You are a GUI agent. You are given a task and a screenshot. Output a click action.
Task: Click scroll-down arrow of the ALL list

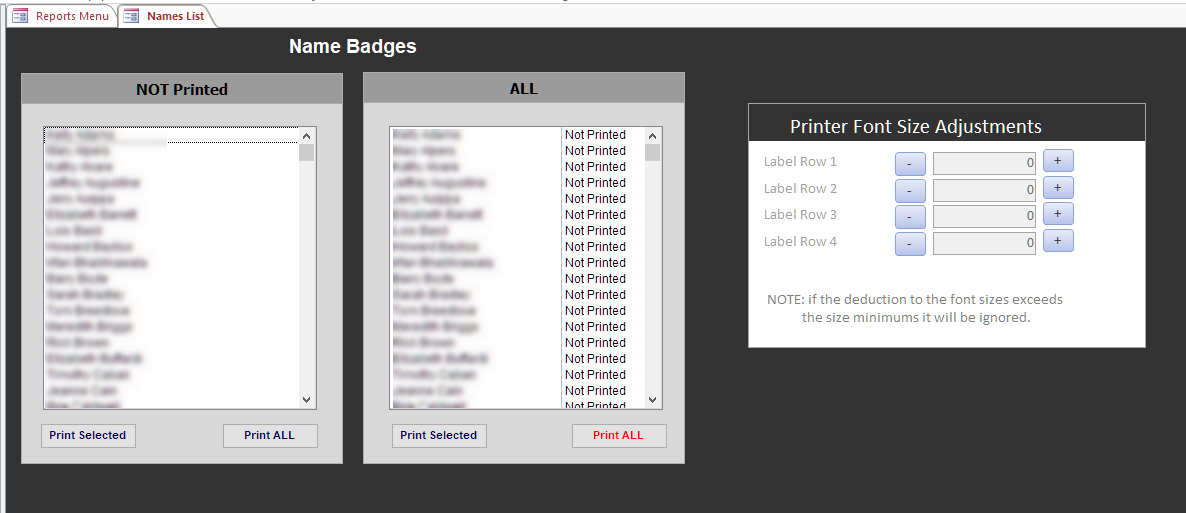(x=653, y=400)
